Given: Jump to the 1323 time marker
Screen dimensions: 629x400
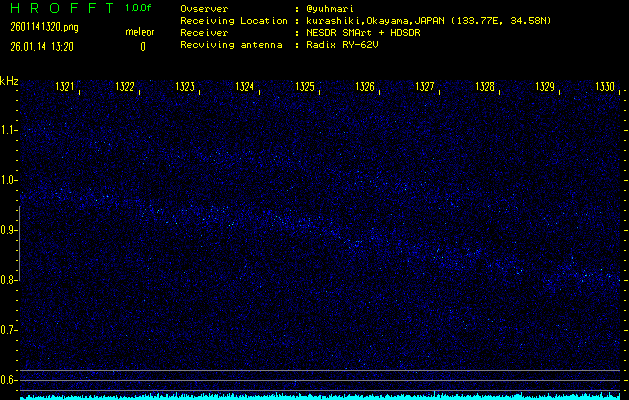Looking at the screenshot, I should pos(185,87).
